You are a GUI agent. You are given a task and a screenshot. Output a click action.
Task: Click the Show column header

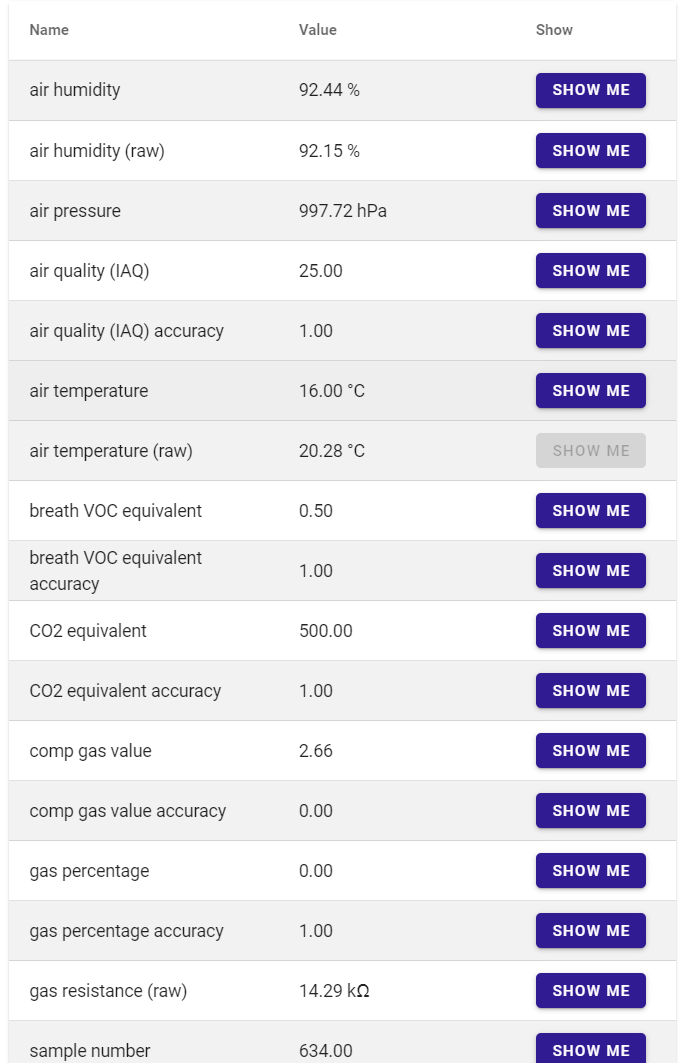(x=554, y=30)
